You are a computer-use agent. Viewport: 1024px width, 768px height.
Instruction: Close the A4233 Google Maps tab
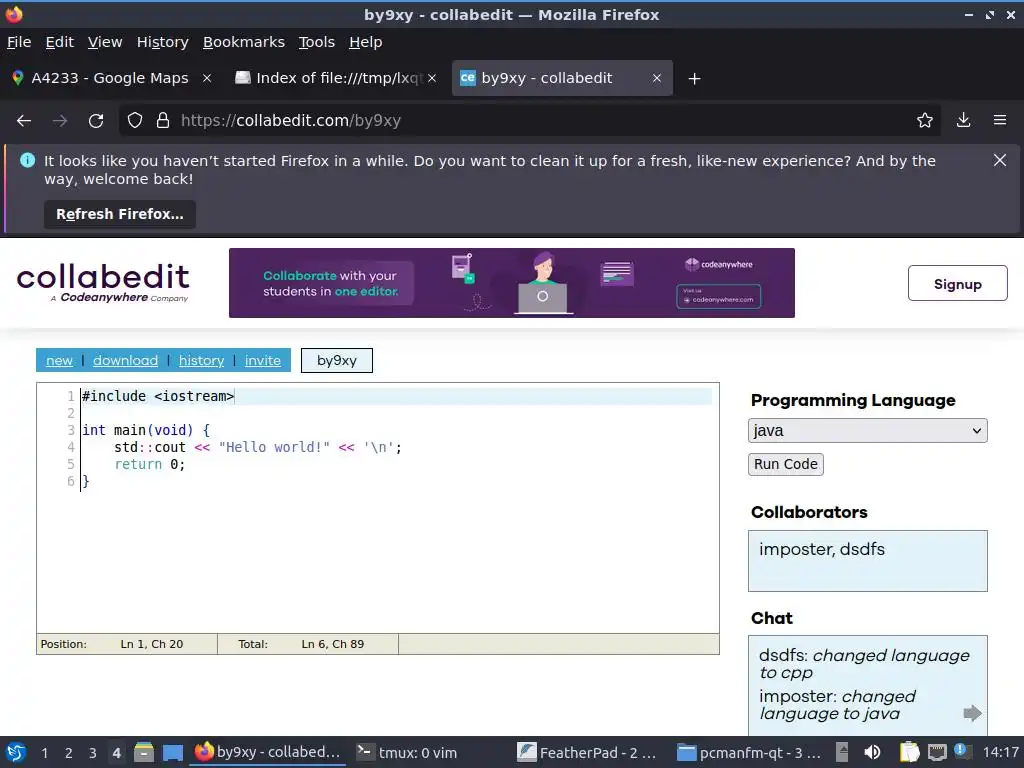tap(207, 78)
